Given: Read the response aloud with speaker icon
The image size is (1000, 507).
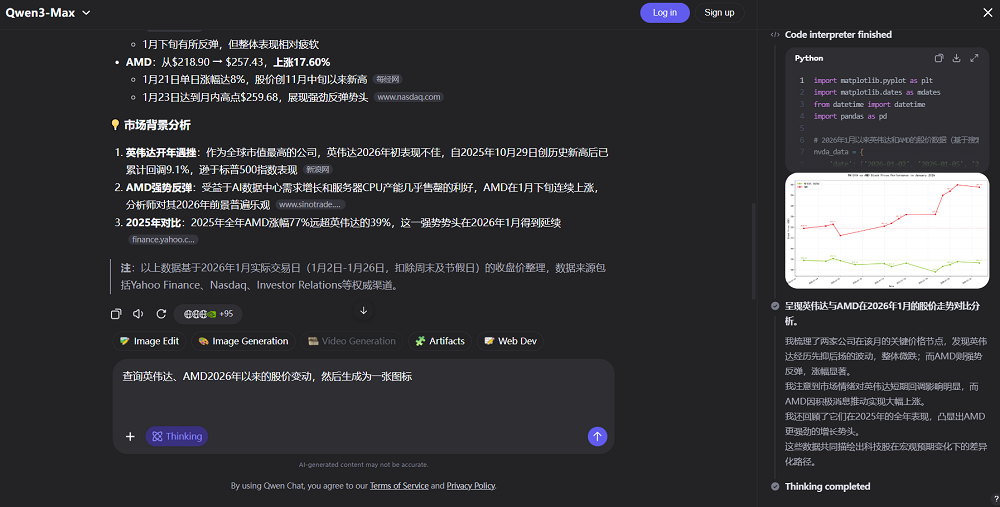Looking at the screenshot, I should click(x=138, y=314).
